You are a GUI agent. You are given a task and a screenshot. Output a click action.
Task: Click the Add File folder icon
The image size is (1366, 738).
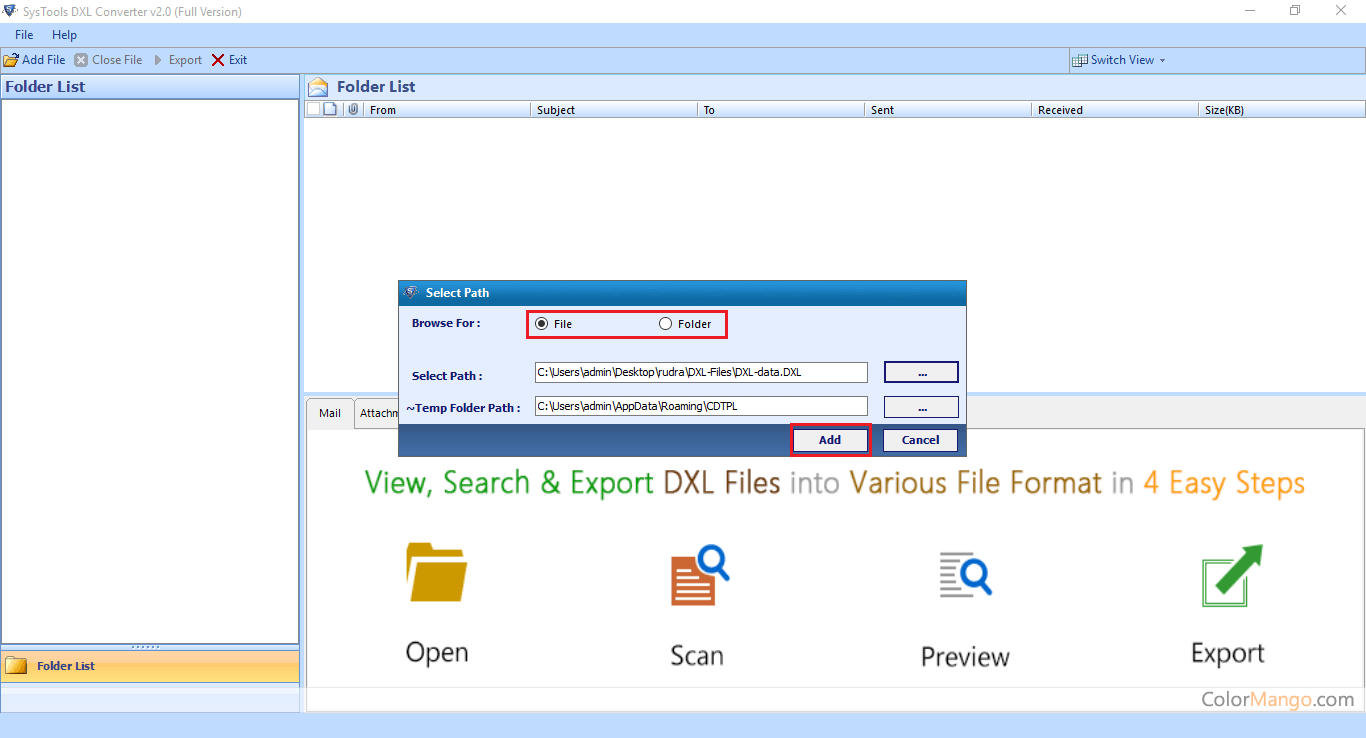(11, 60)
